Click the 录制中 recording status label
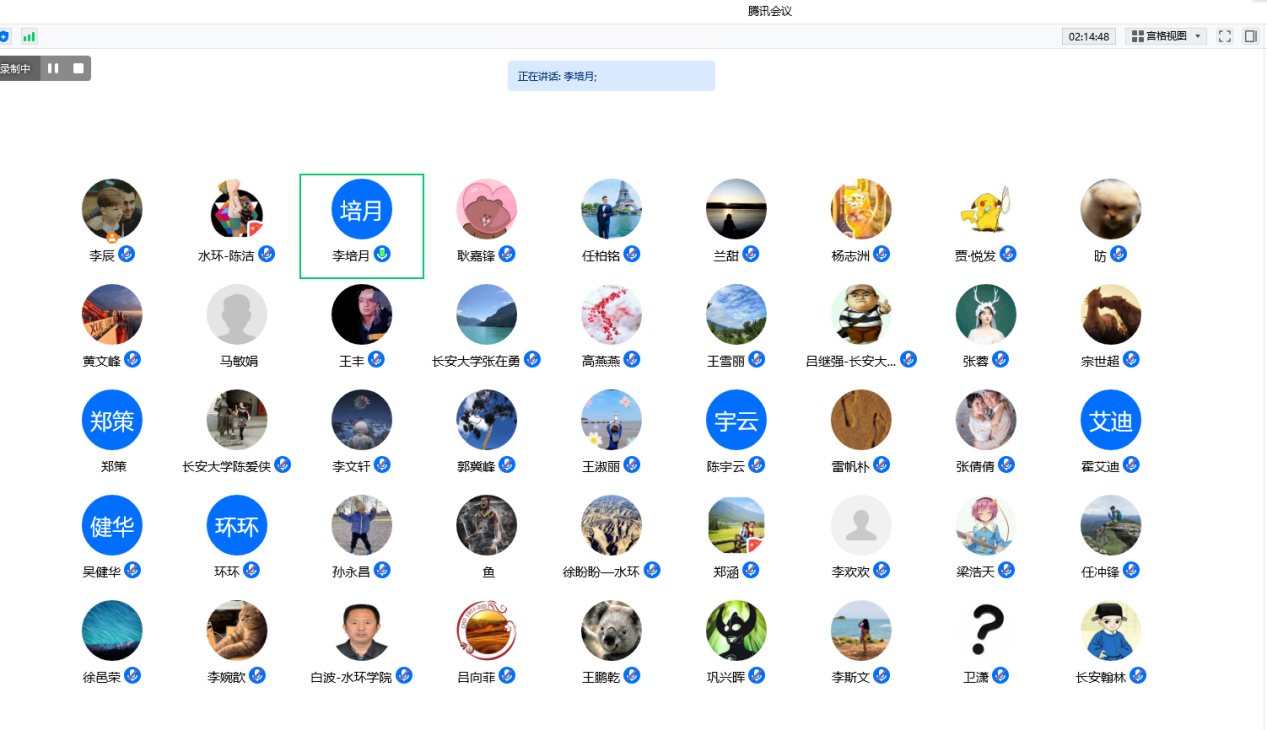Viewport: 1267px width, 730px height. click(16, 68)
